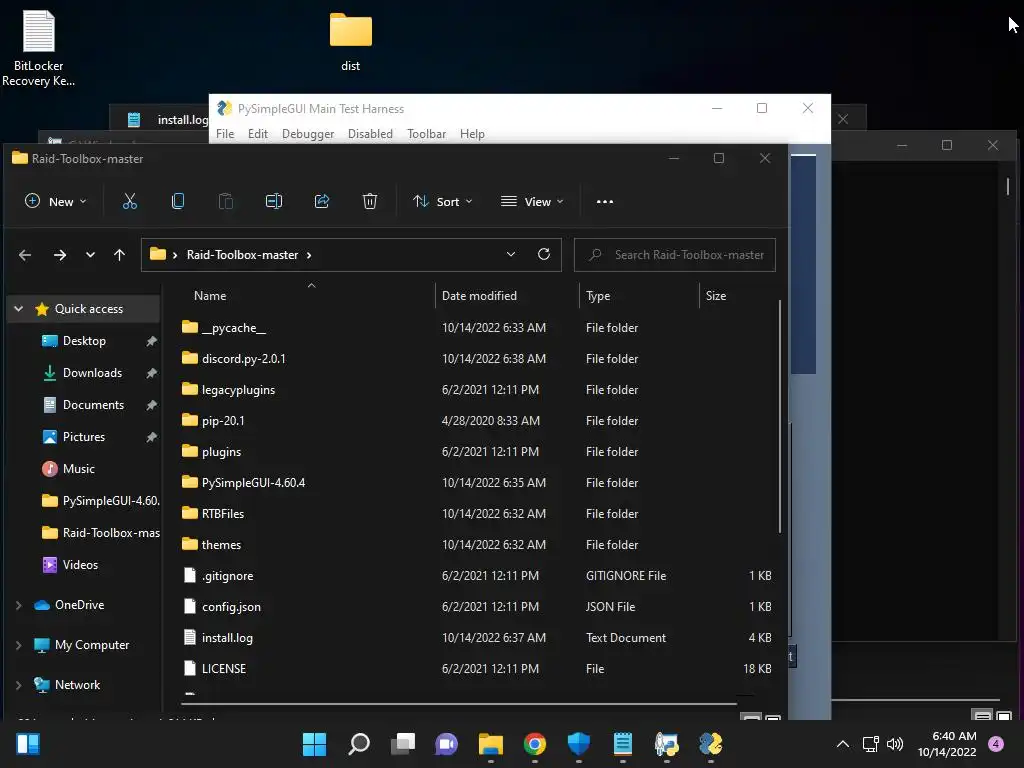Image resolution: width=1024 pixels, height=768 pixels.
Task: Show hidden system tray icons
Action: tap(843, 744)
